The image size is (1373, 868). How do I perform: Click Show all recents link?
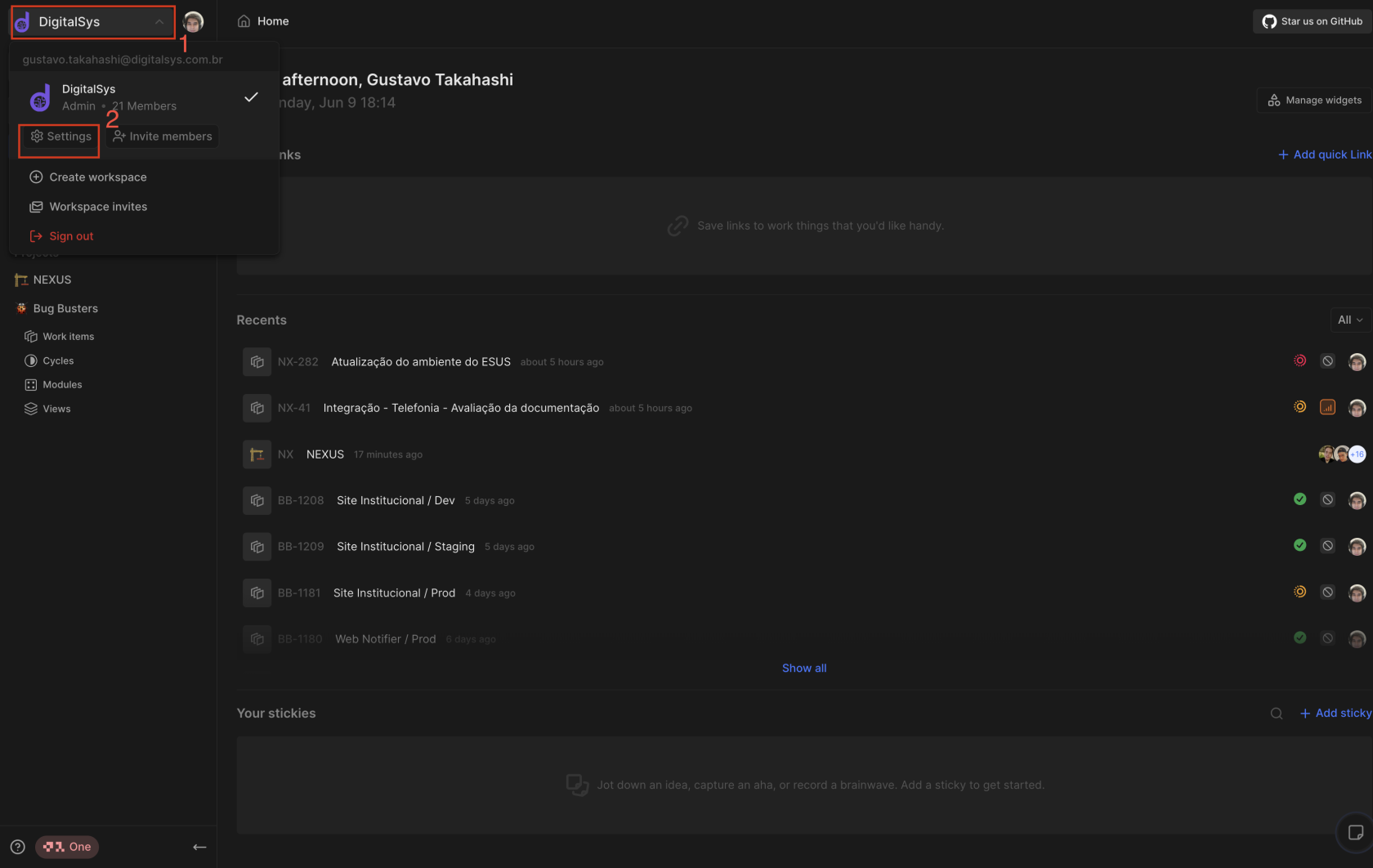tap(803, 669)
